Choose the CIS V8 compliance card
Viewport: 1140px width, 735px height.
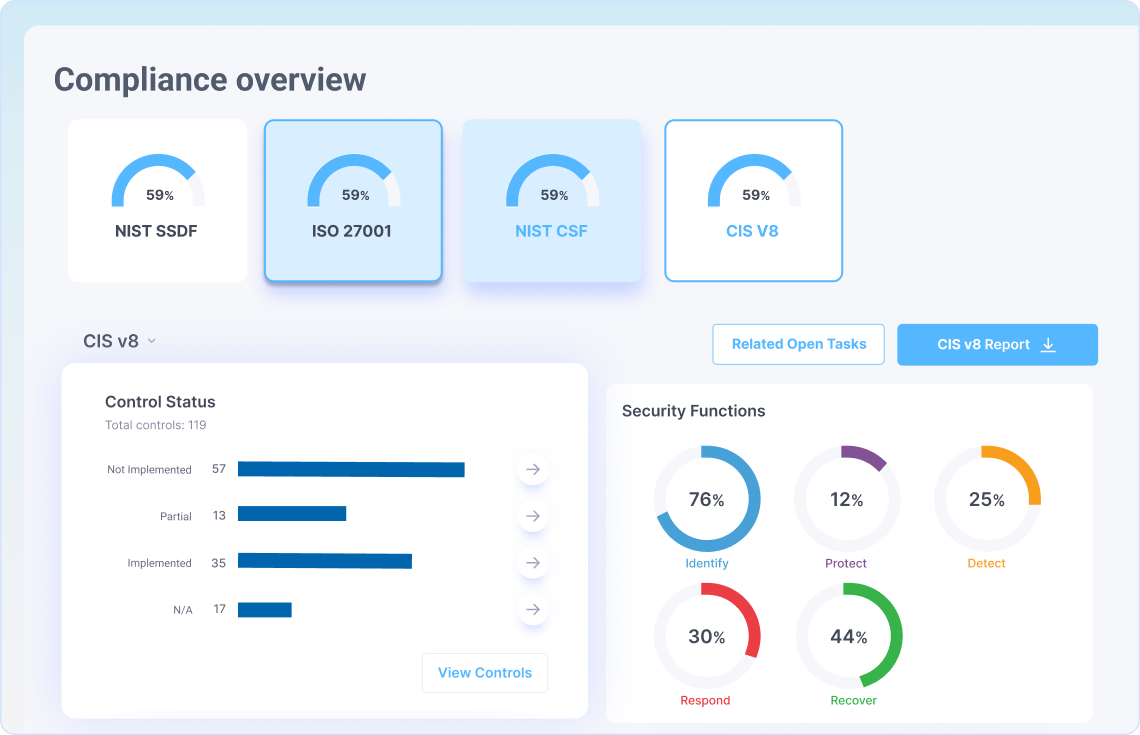pos(753,201)
